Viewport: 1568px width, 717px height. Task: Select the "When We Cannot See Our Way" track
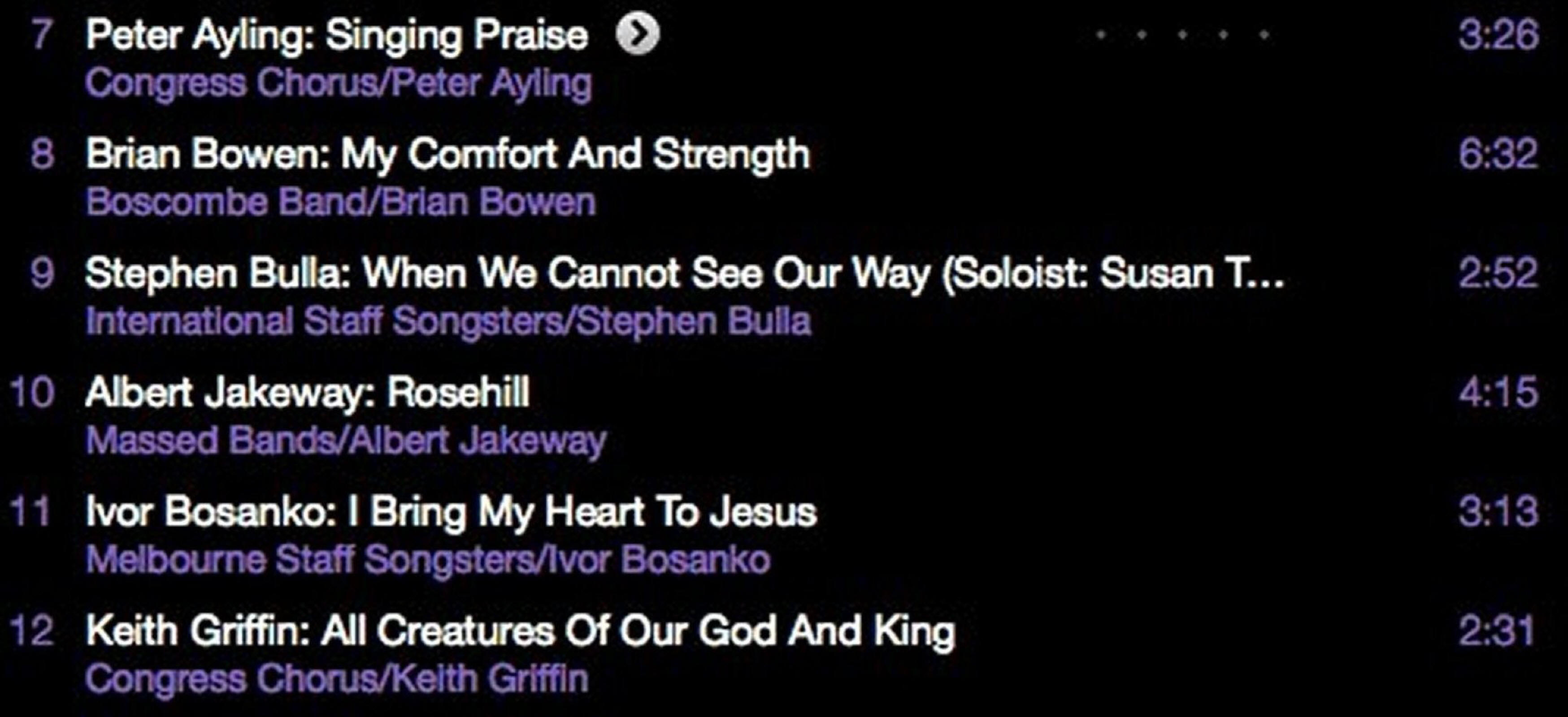click(684, 274)
